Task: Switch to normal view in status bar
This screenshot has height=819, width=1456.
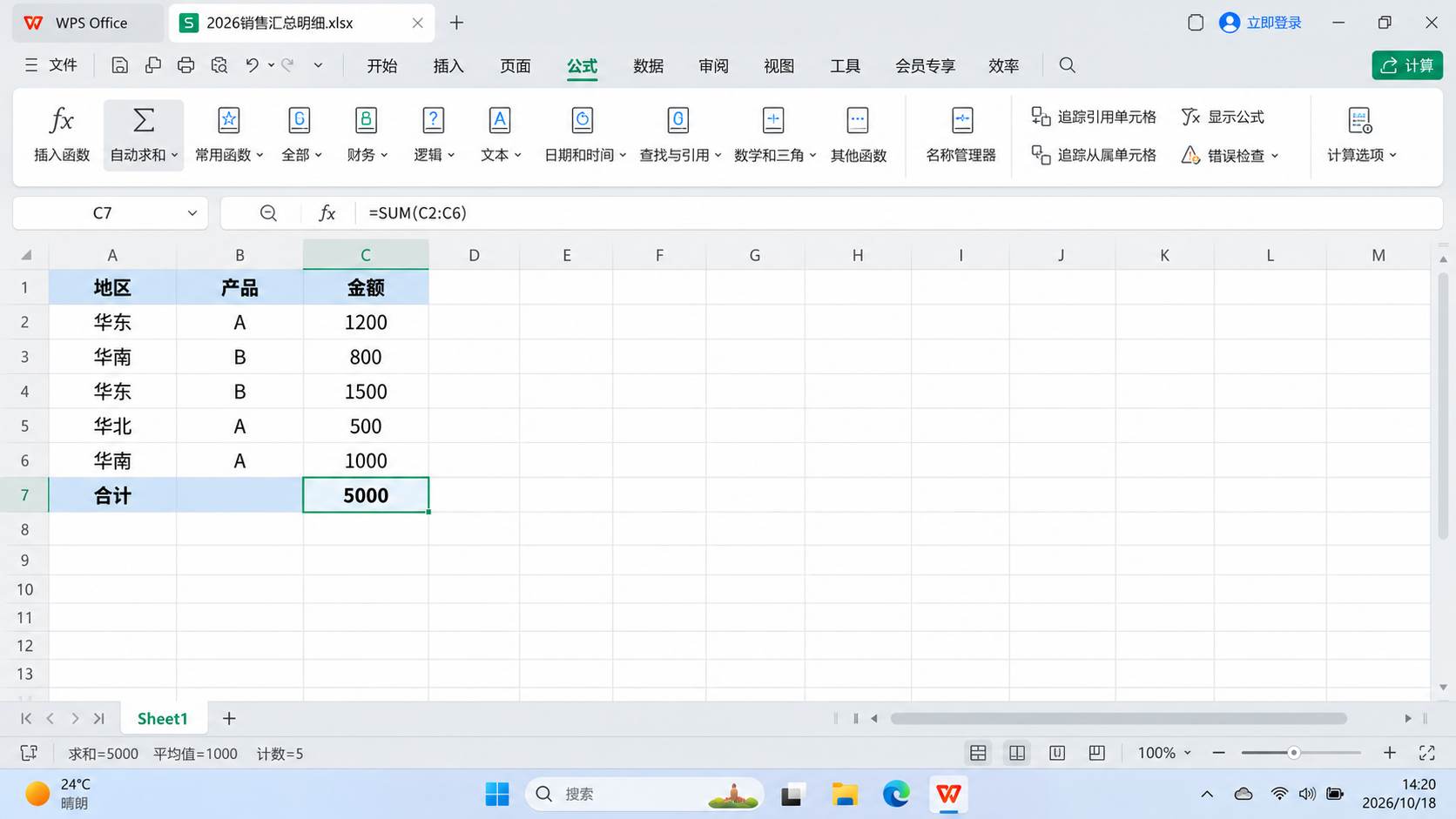Action: point(978,753)
